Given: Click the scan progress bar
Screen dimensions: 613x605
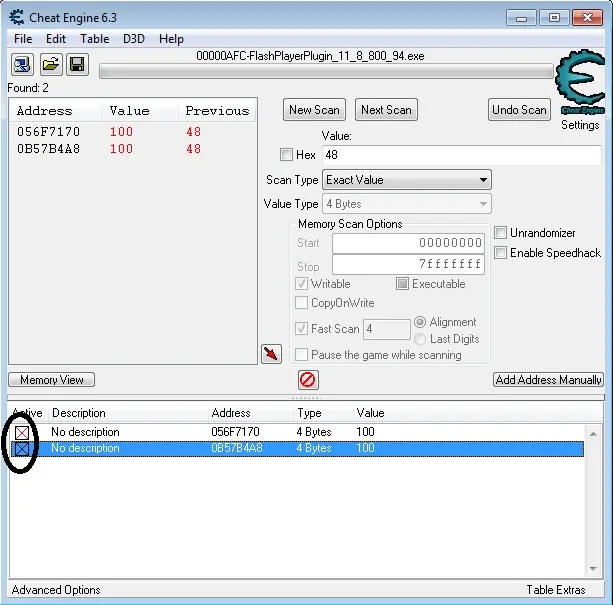Looking at the screenshot, I should point(326,71).
